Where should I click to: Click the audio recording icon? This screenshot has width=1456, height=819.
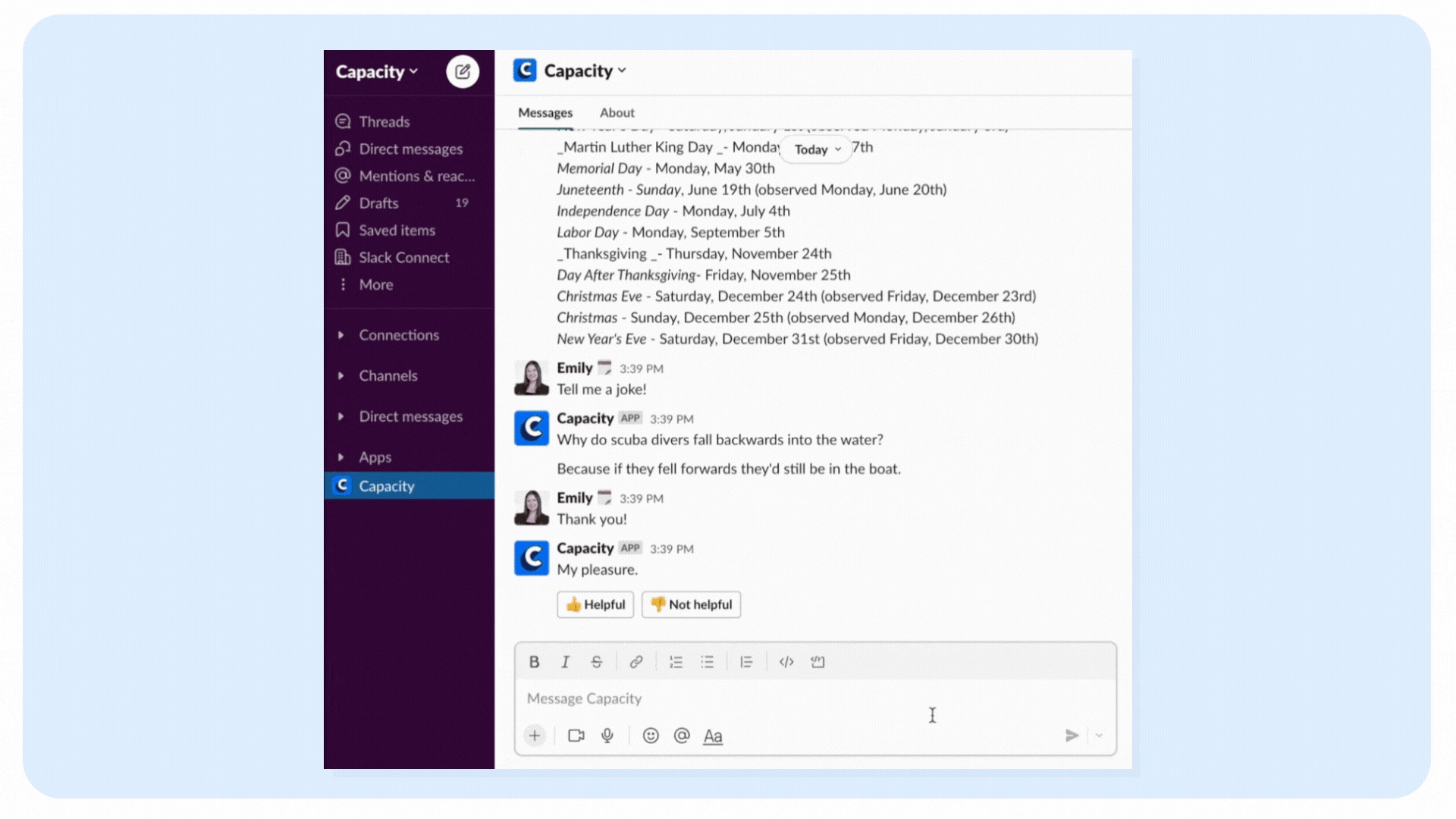pos(608,735)
